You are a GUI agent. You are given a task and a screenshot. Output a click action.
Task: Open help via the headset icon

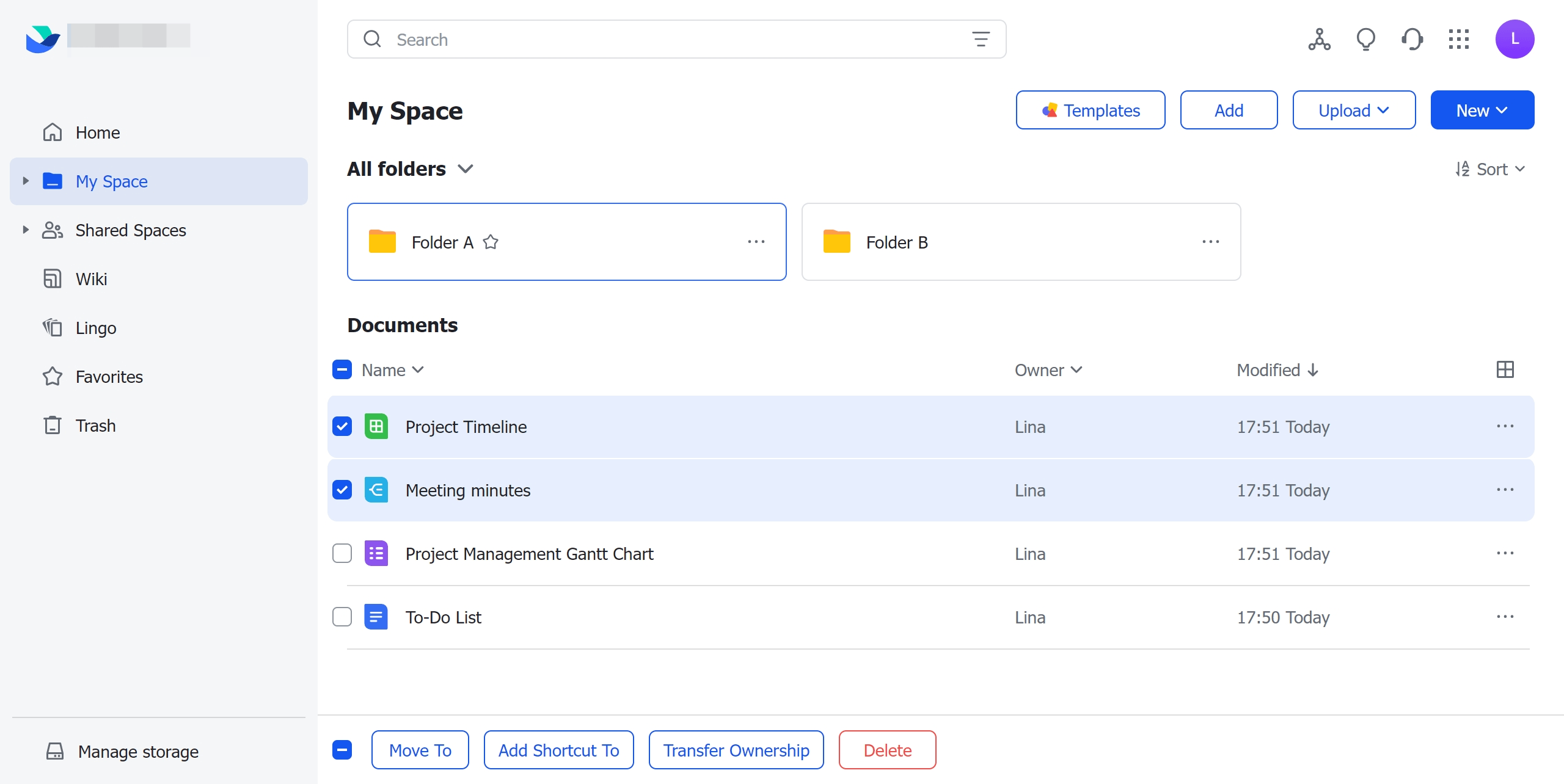tap(1412, 38)
